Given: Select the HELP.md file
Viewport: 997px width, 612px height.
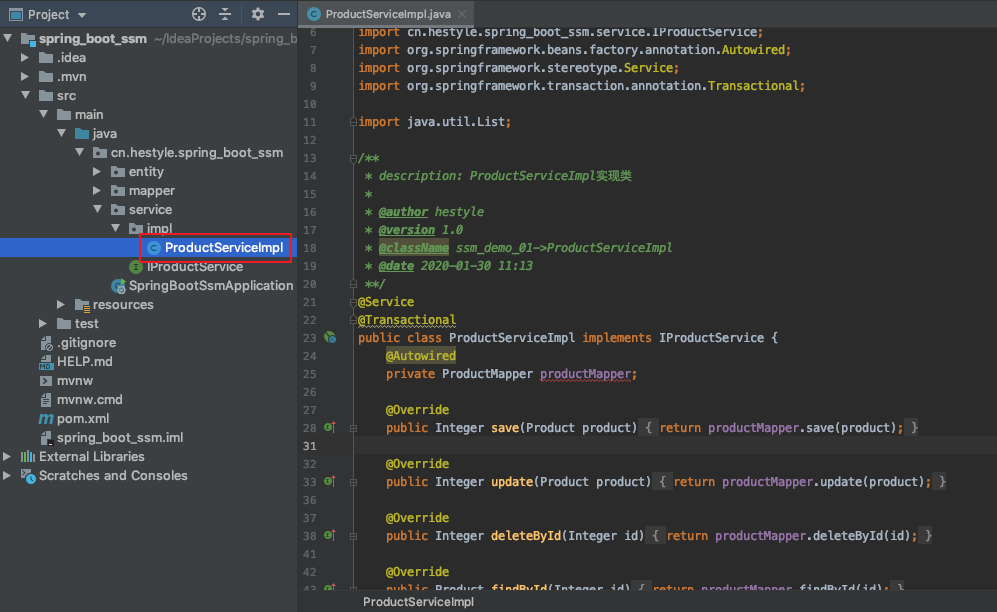Looking at the screenshot, I should pos(85,362).
